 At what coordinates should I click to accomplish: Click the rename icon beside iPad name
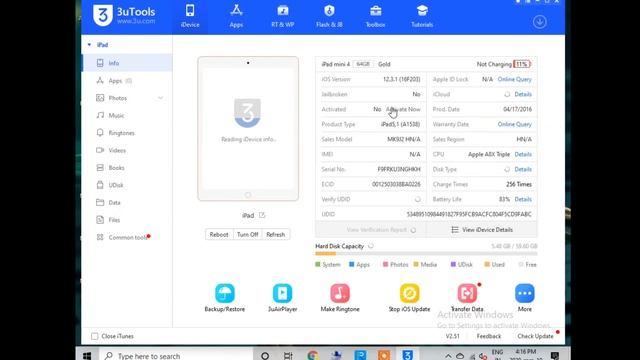coord(262,215)
